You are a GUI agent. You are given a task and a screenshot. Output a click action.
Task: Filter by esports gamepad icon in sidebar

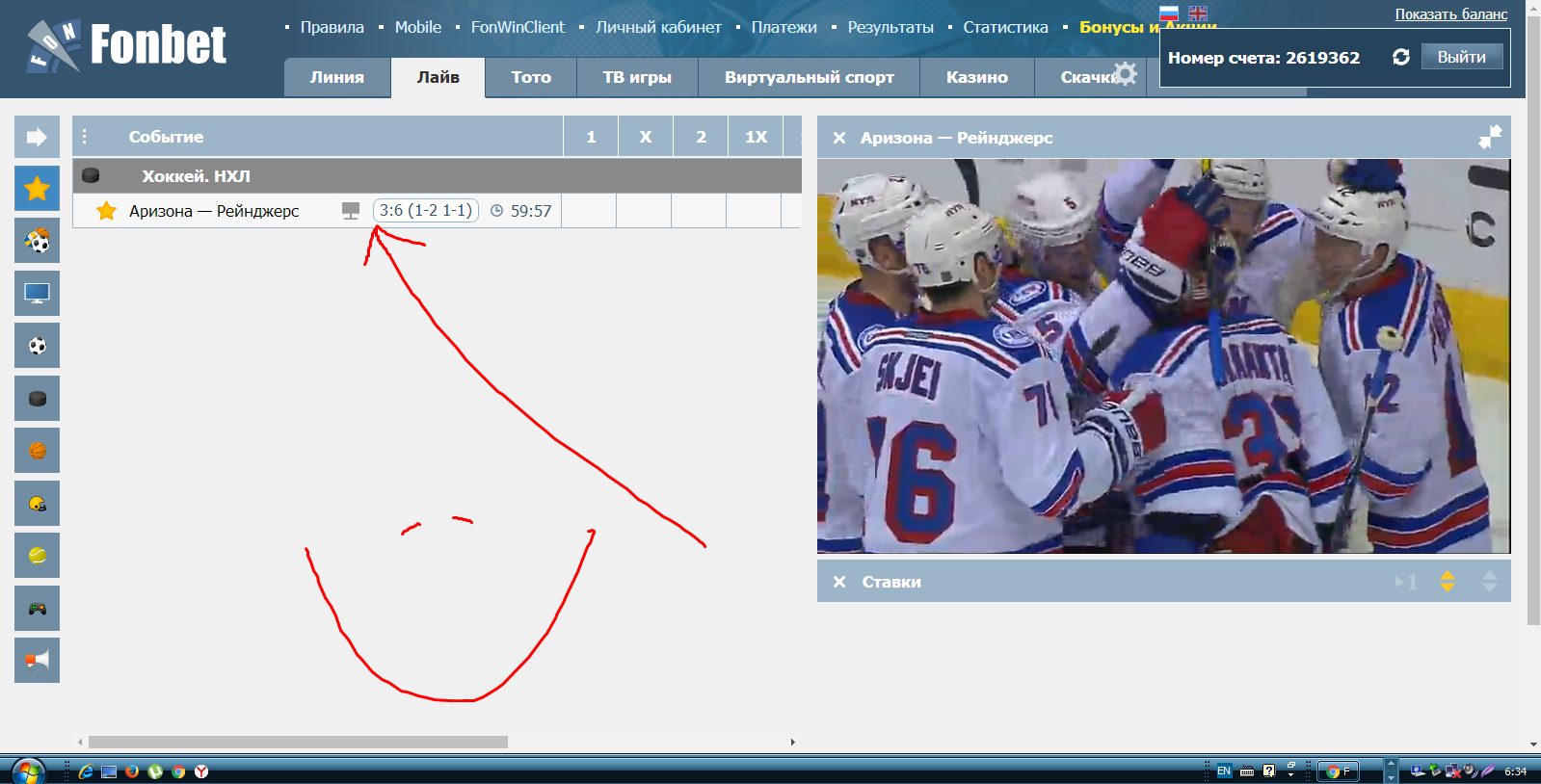tap(37, 608)
